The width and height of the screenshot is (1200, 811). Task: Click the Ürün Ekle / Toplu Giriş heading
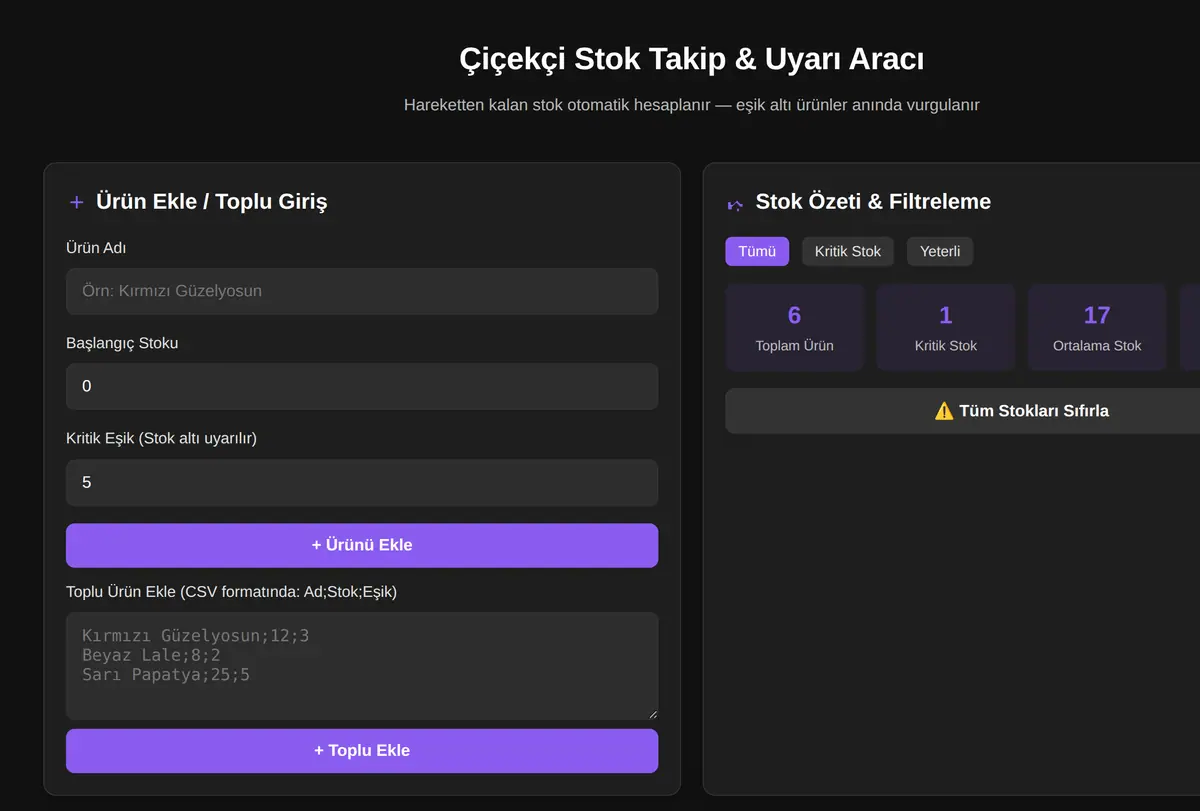(x=211, y=202)
